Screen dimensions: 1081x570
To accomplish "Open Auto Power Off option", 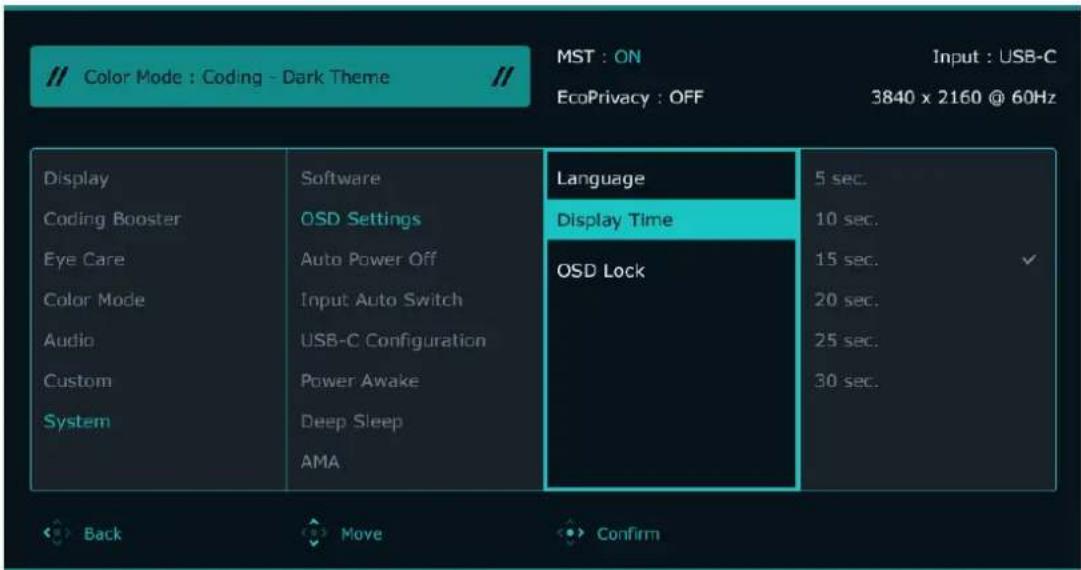I will coord(368,260).
